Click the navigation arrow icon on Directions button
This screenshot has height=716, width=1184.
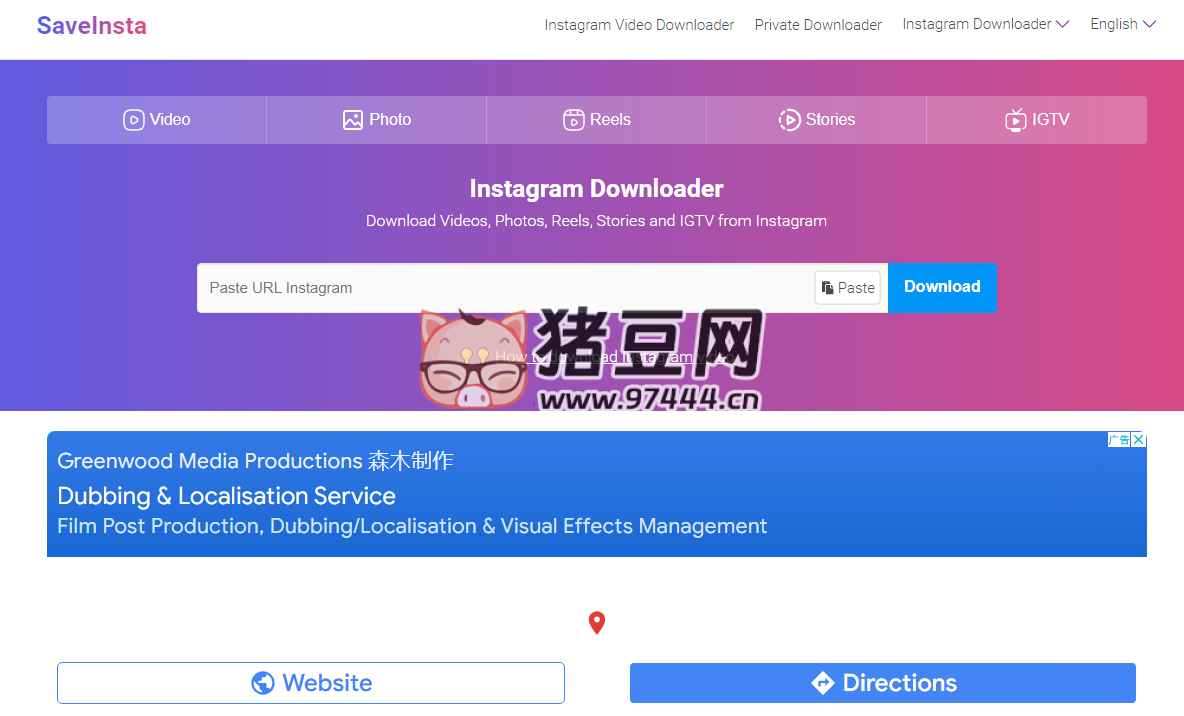point(825,683)
